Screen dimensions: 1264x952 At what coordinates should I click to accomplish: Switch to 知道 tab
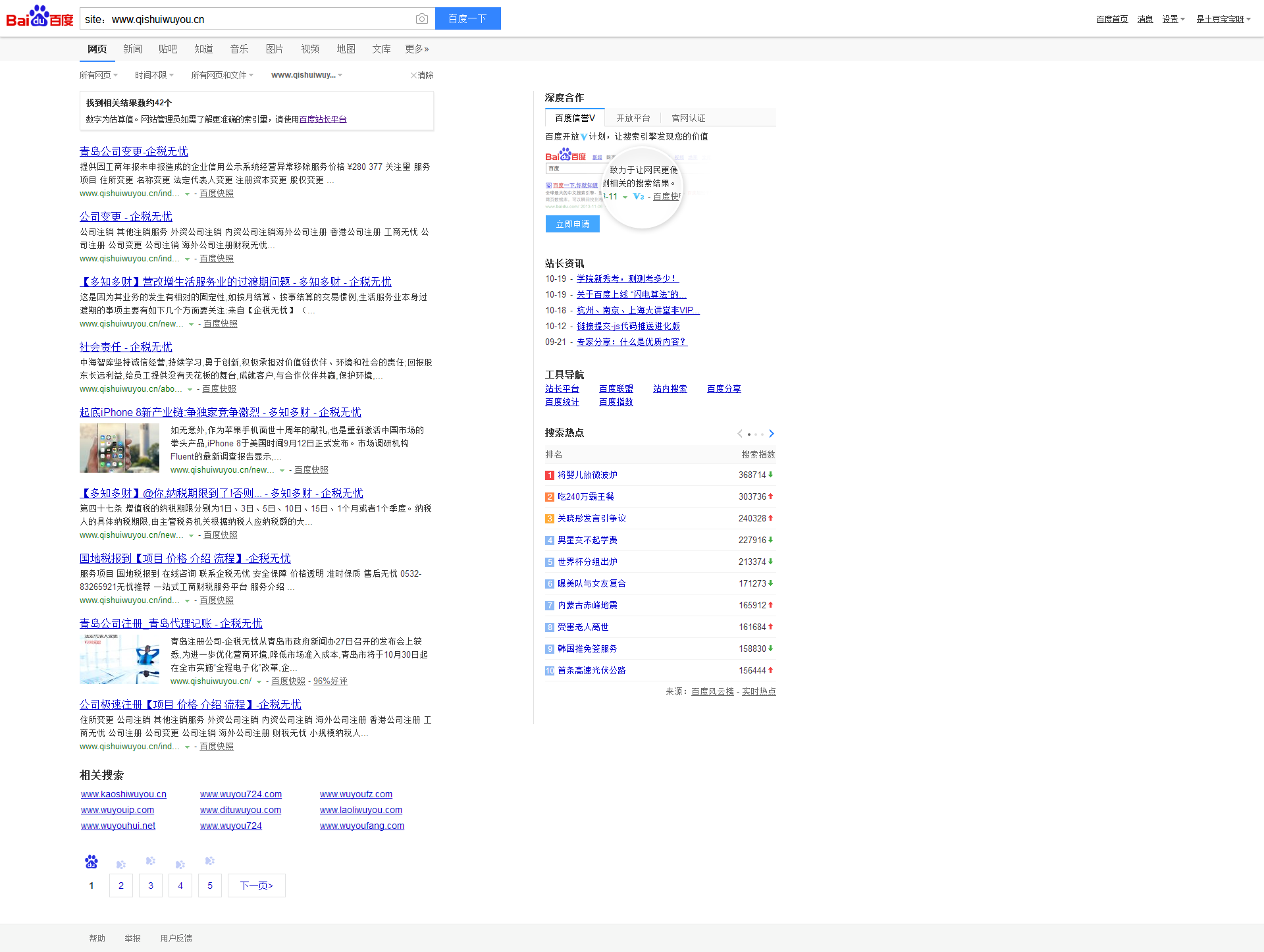click(203, 49)
